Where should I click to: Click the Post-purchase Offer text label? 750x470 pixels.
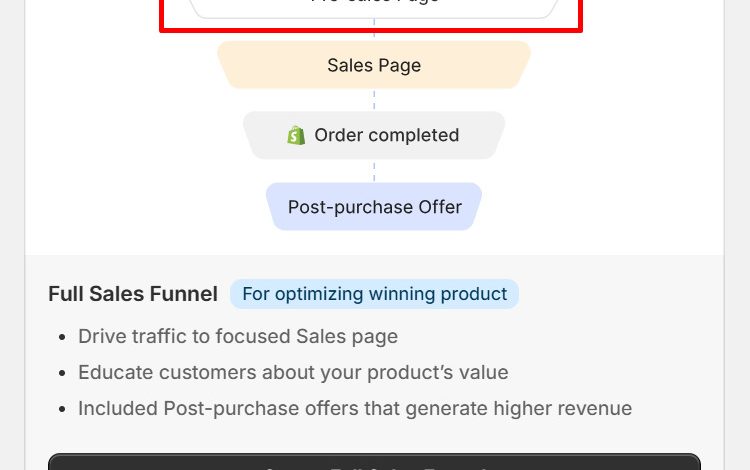point(375,207)
